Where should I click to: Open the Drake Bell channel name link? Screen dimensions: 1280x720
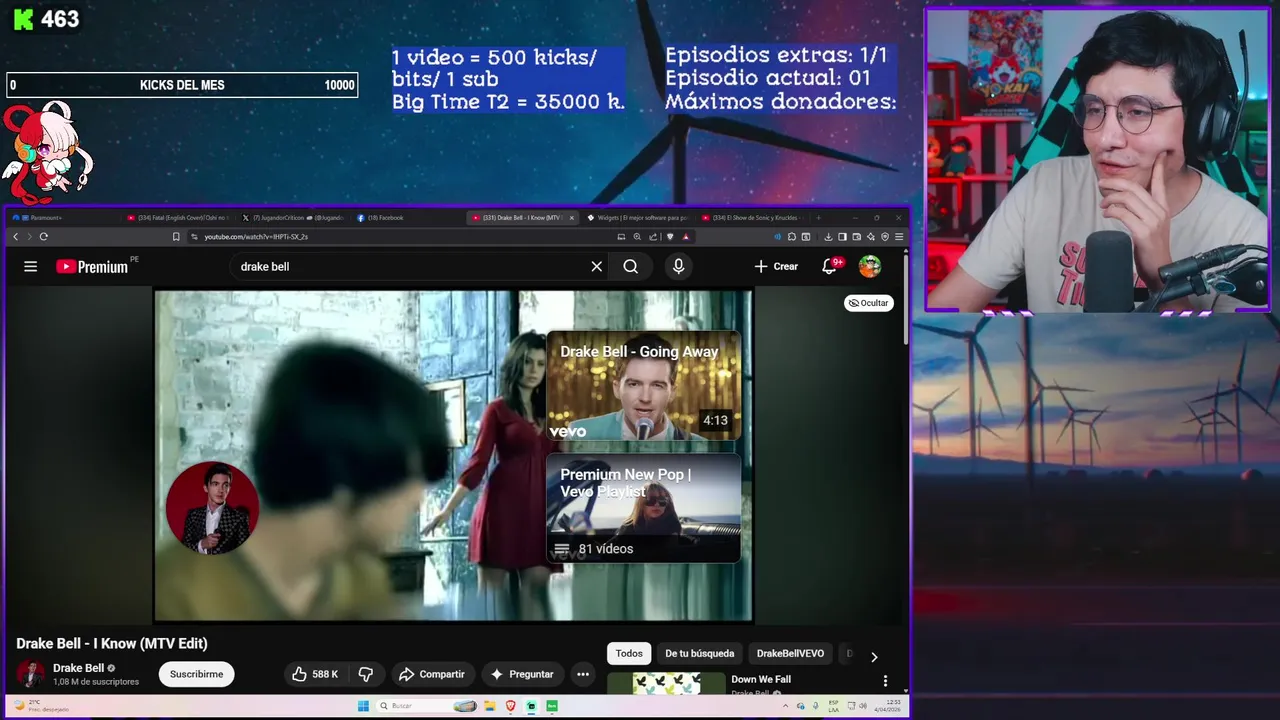(x=78, y=668)
